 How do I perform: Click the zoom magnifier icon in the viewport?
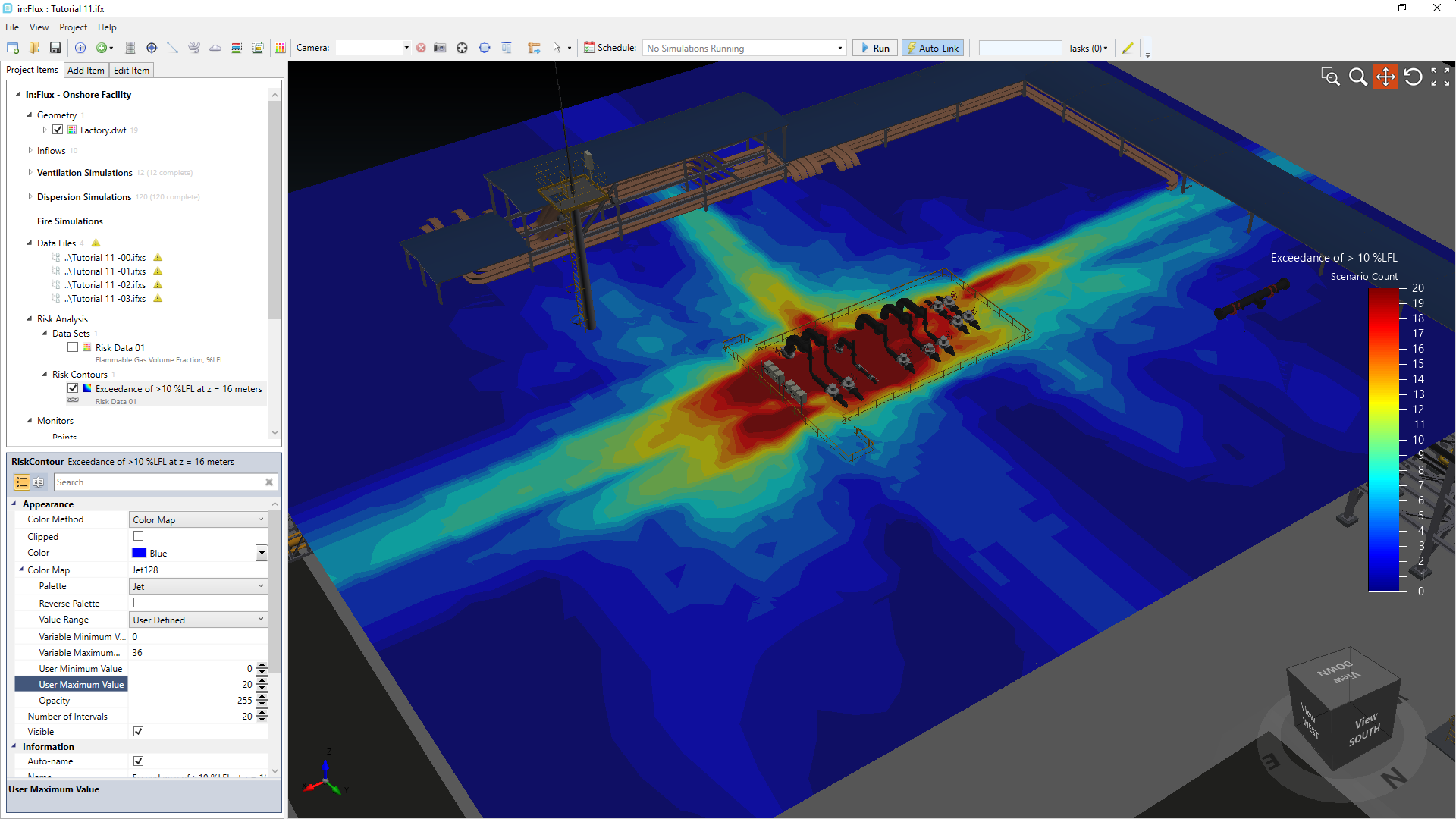click(x=1357, y=77)
